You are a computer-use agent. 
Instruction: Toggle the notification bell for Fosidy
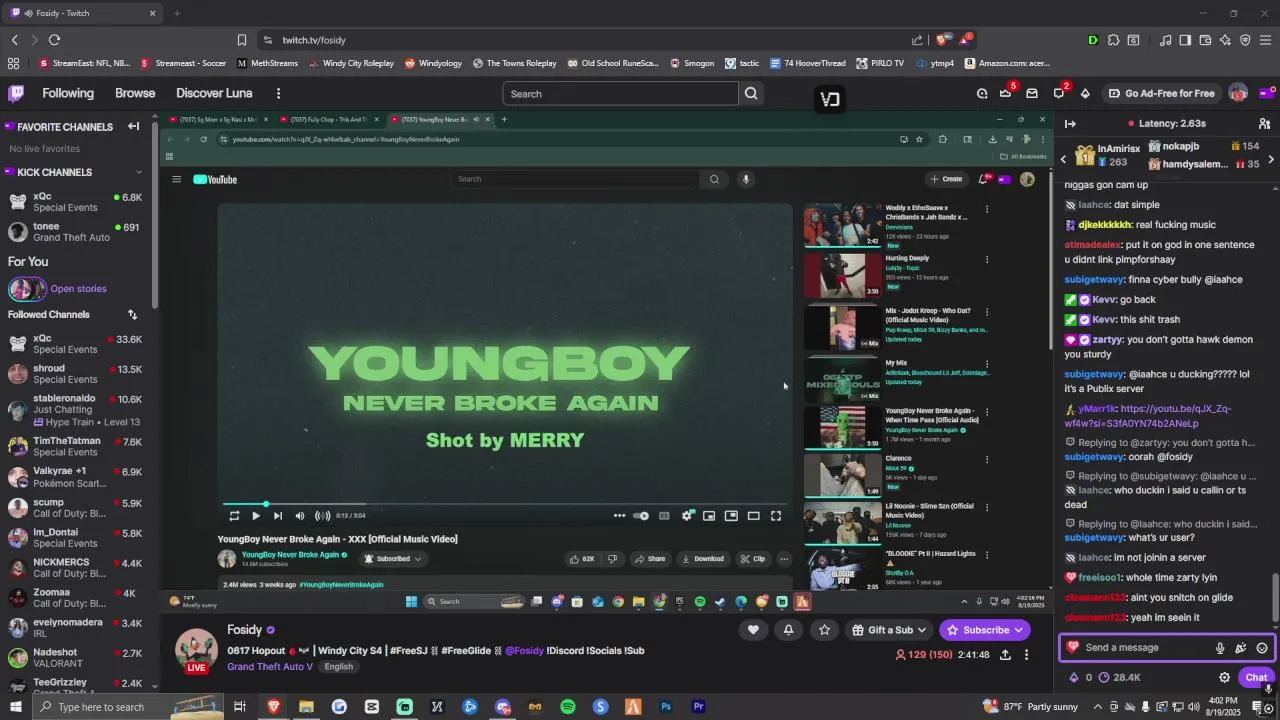788,630
